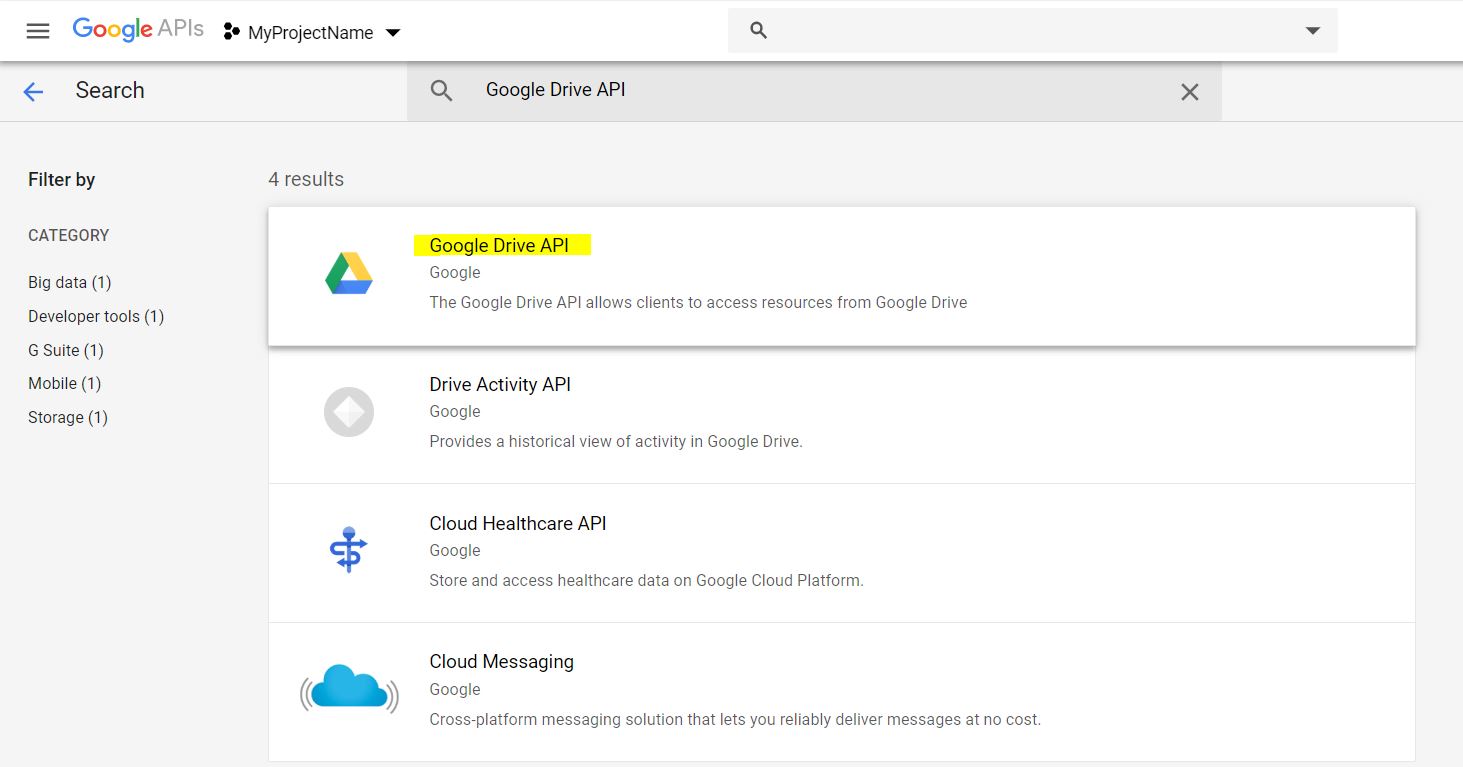Click the three-dot project icon beside MyProjectName

232,32
